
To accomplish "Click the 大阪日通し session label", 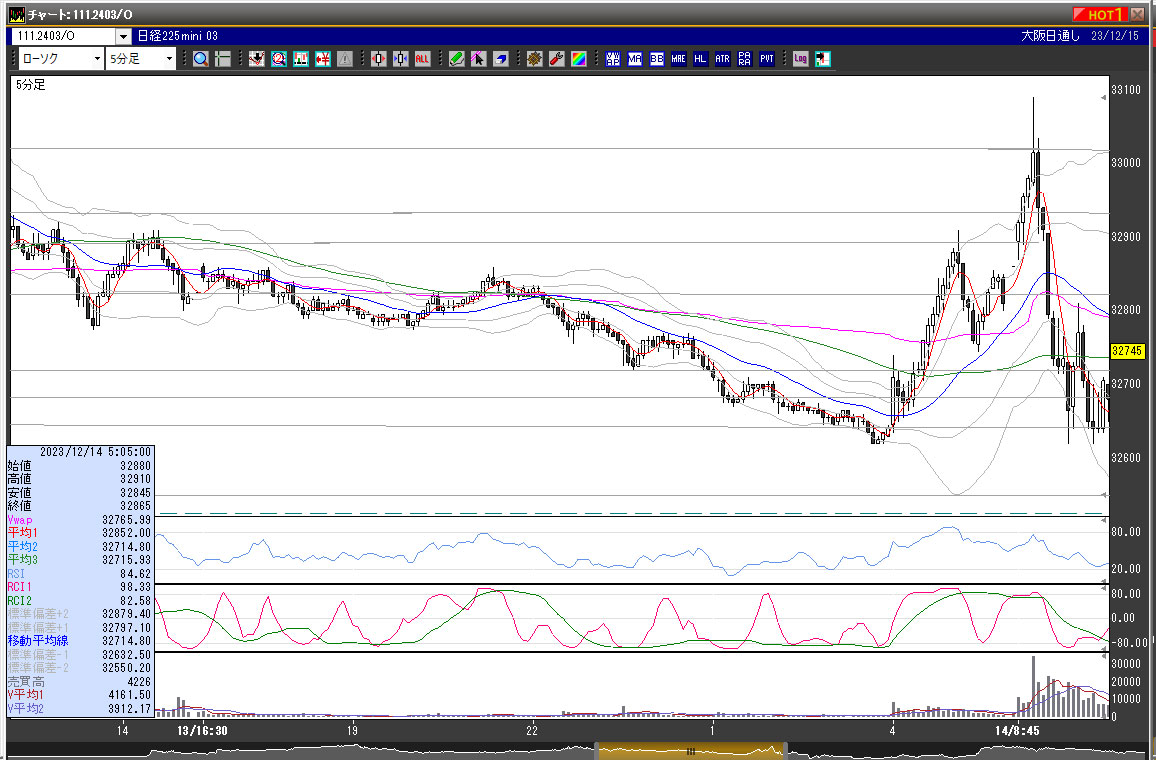I will (1050, 35).
